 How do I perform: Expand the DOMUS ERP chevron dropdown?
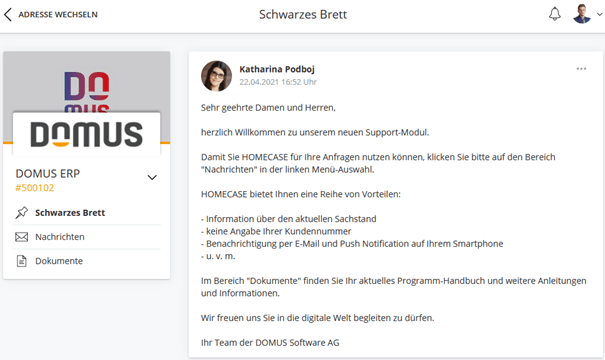pyautogui.click(x=152, y=177)
